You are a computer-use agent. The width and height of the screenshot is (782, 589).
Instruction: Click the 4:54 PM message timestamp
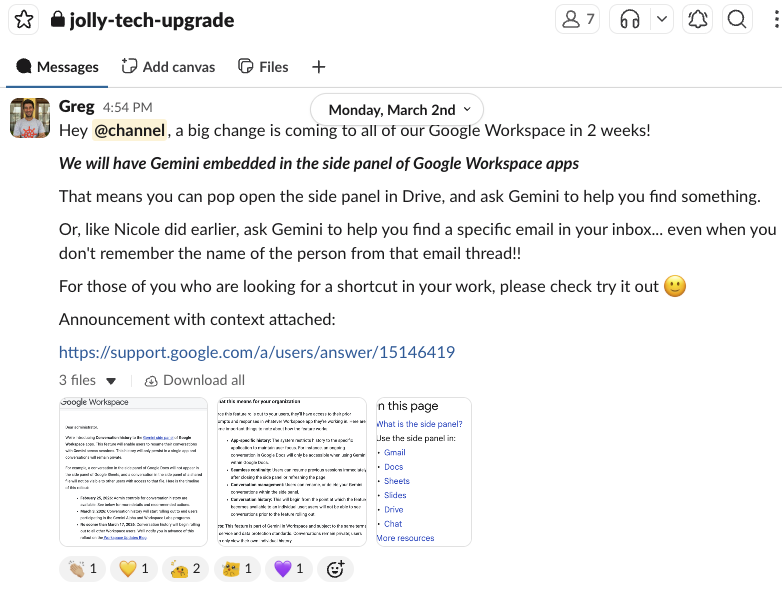point(128,107)
